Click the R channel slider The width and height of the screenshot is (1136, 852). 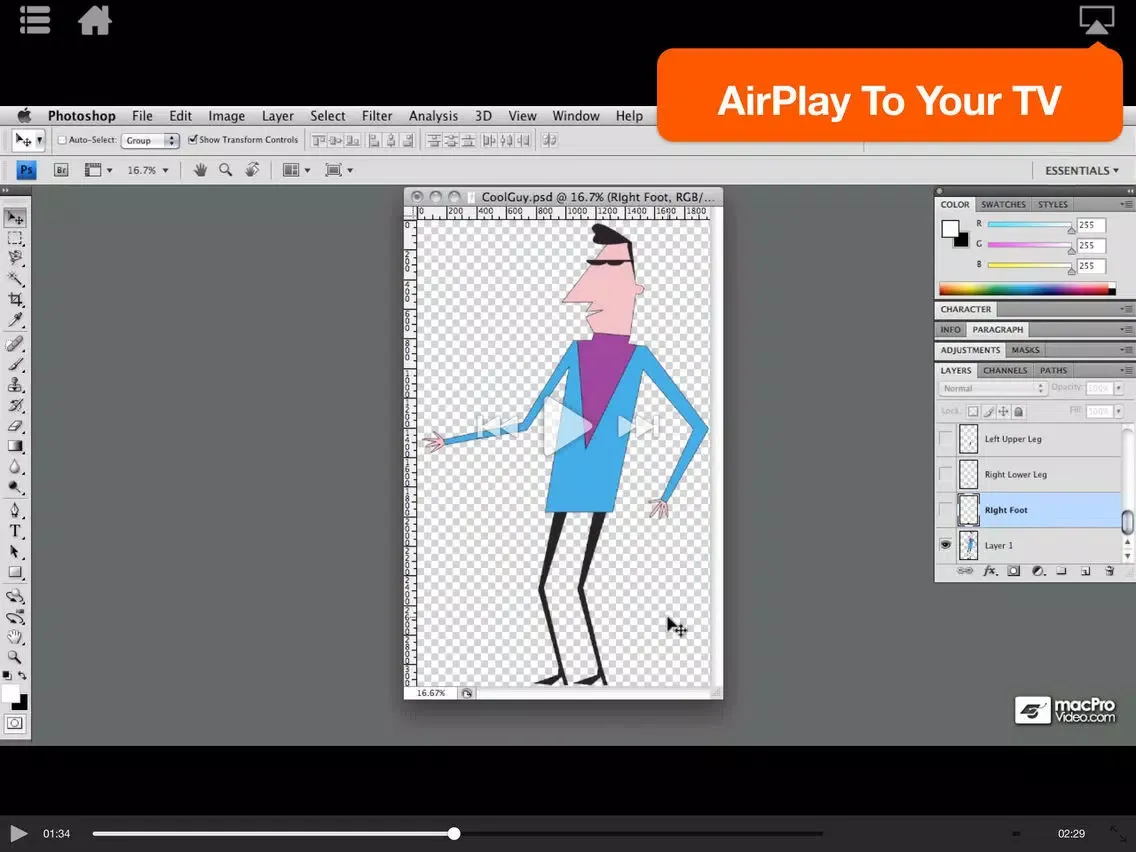[1030, 225]
